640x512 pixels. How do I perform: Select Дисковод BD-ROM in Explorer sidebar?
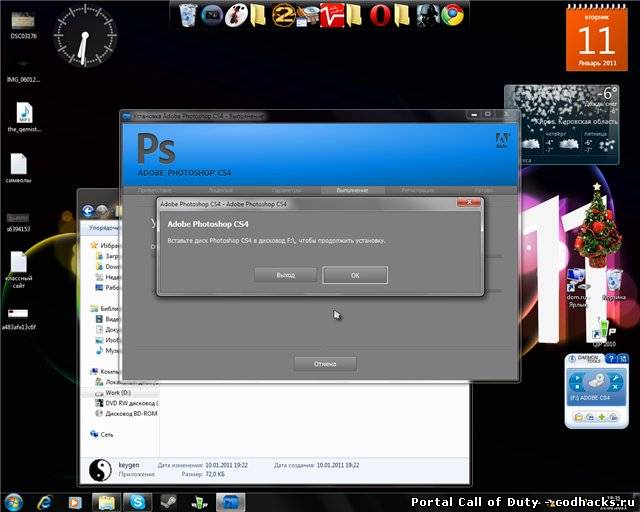coord(126,414)
